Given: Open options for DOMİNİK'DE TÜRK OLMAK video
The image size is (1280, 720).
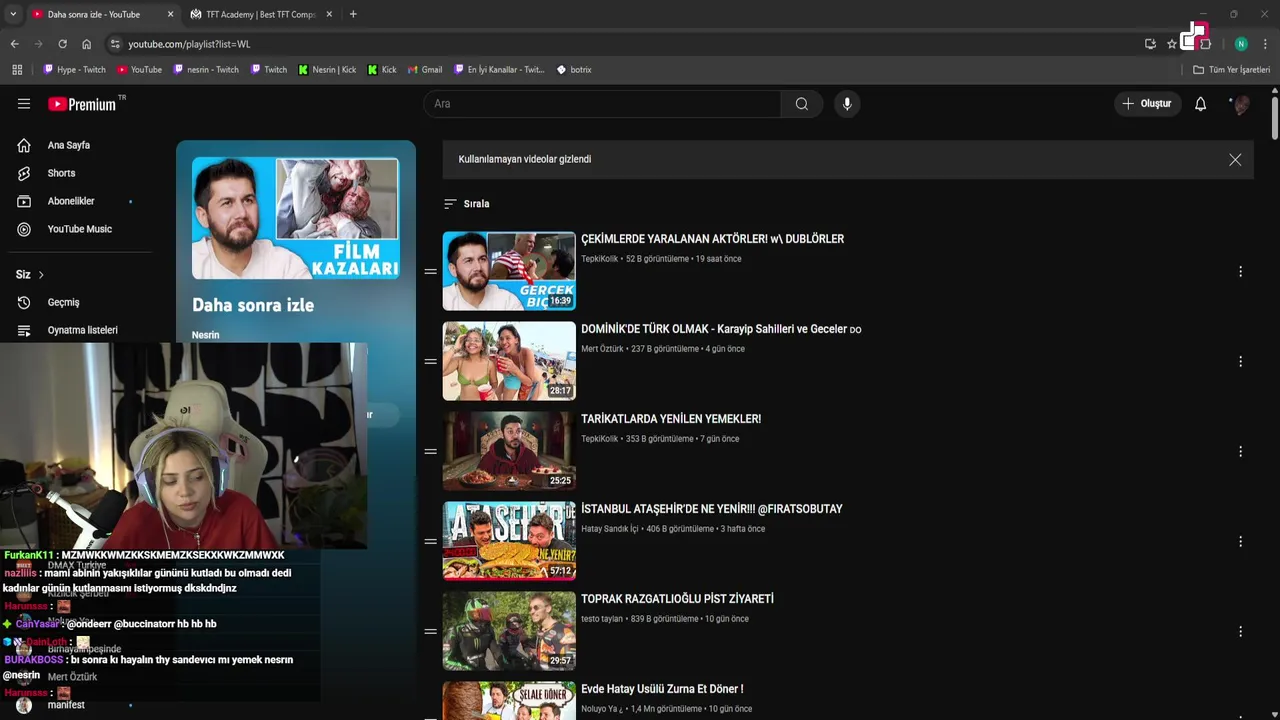Looking at the screenshot, I should point(1240,362).
